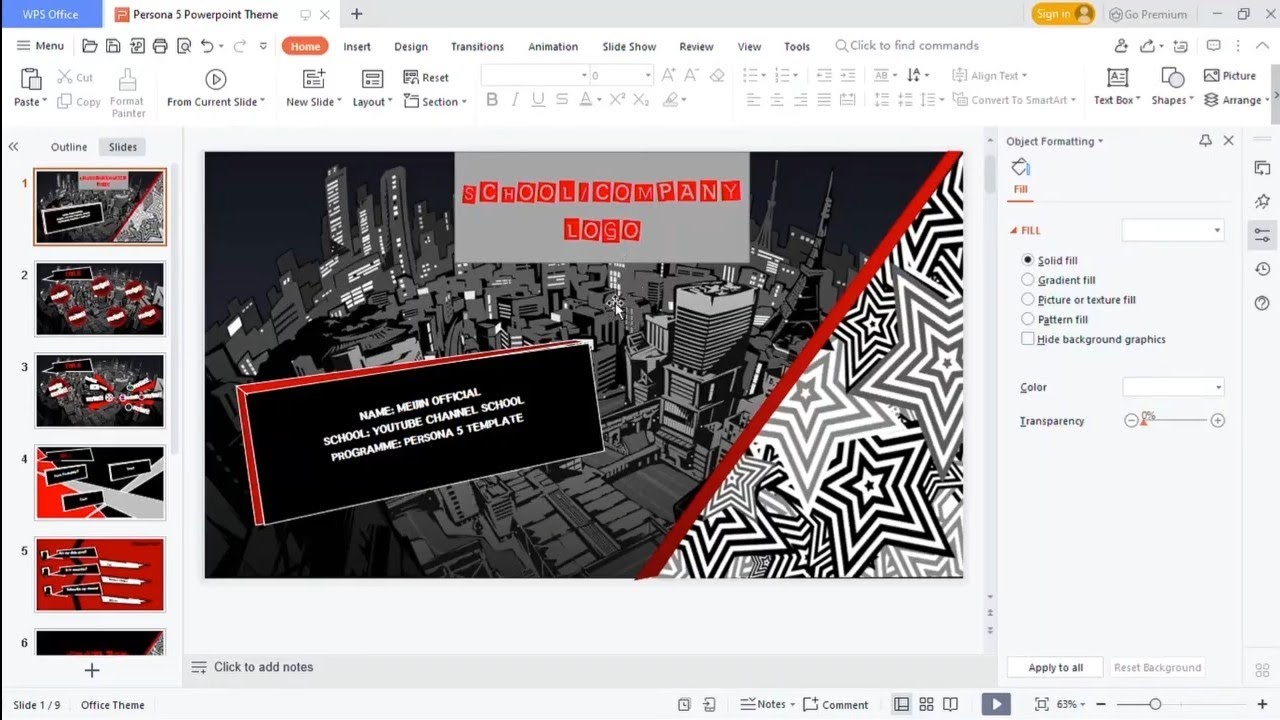Image resolution: width=1280 pixels, height=720 pixels.
Task: Toggle Bold text formatting
Action: click(x=492, y=100)
